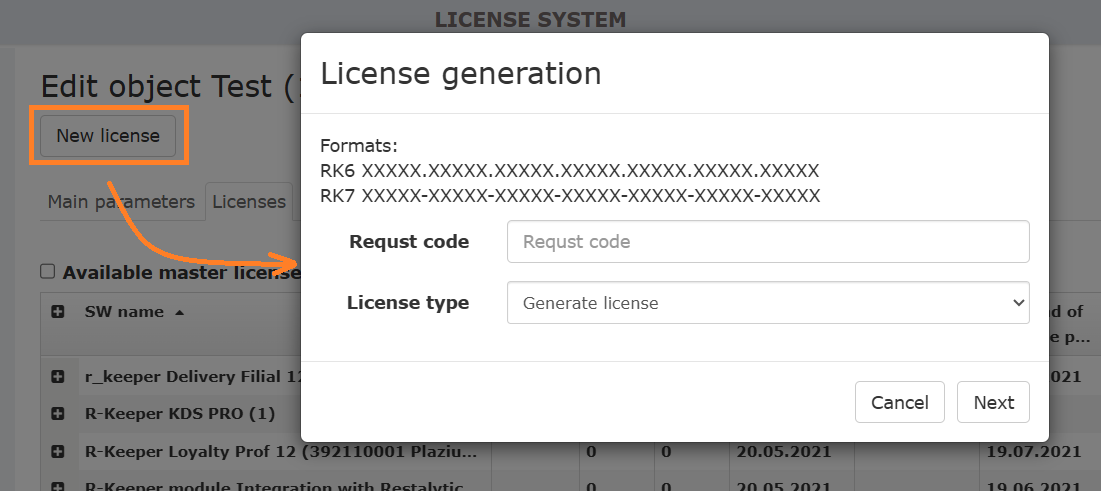
Task: Select the R-Keeper KDS PRO (1) row name
Action: (180, 413)
